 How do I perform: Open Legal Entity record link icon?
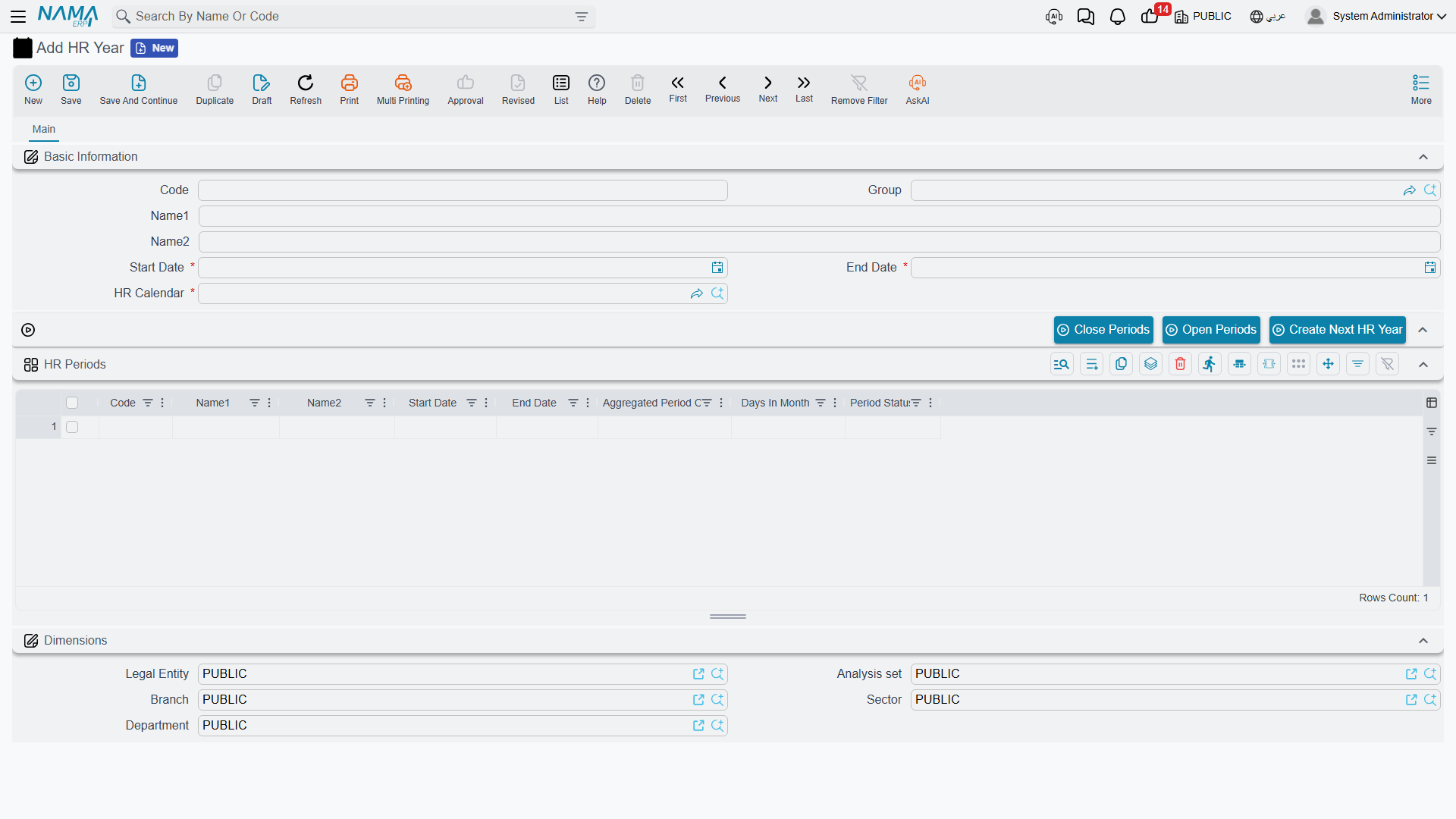coord(698,674)
